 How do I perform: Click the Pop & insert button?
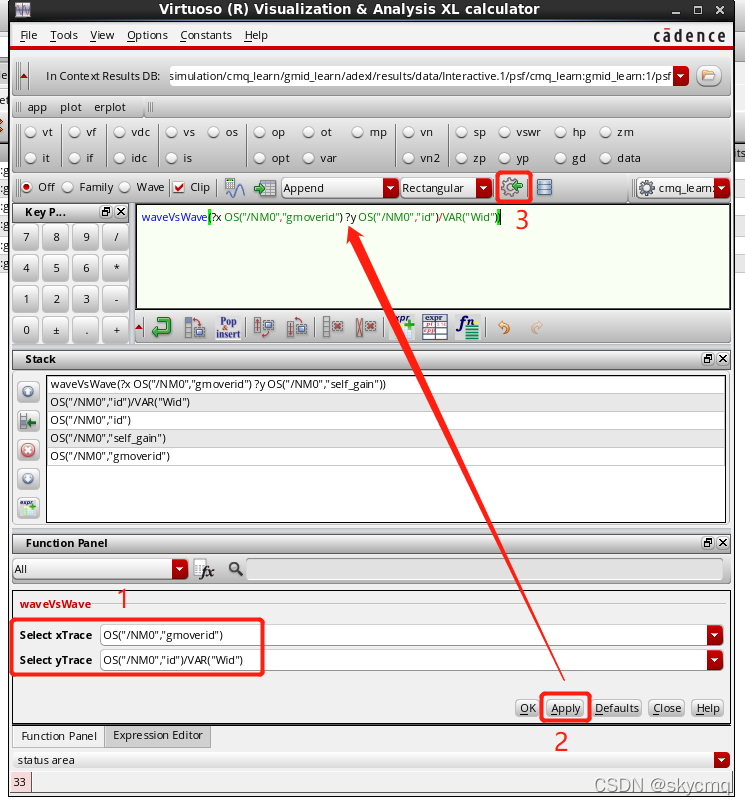click(228, 327)
